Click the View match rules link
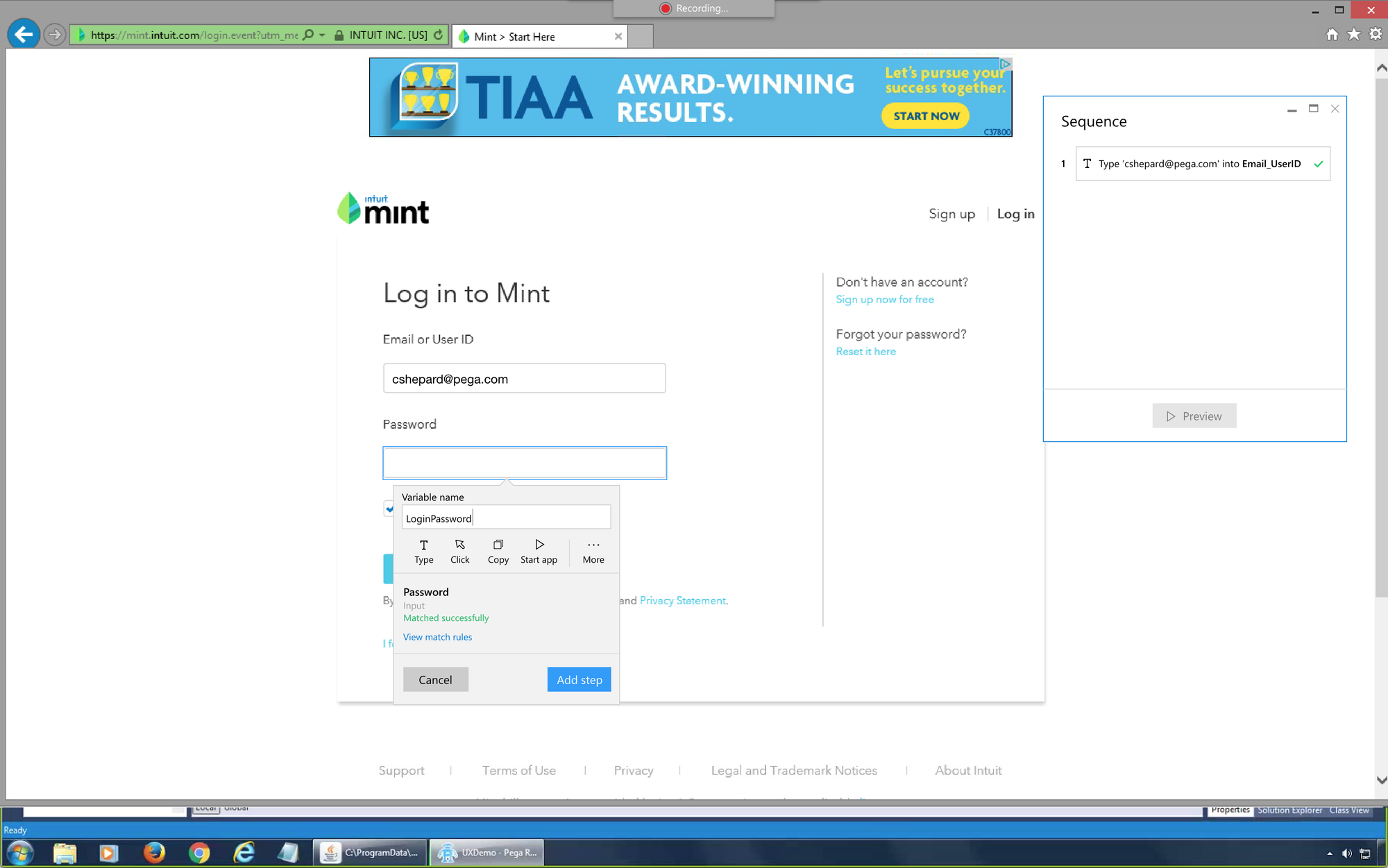 pyautogui.click(x=437, y=637)
